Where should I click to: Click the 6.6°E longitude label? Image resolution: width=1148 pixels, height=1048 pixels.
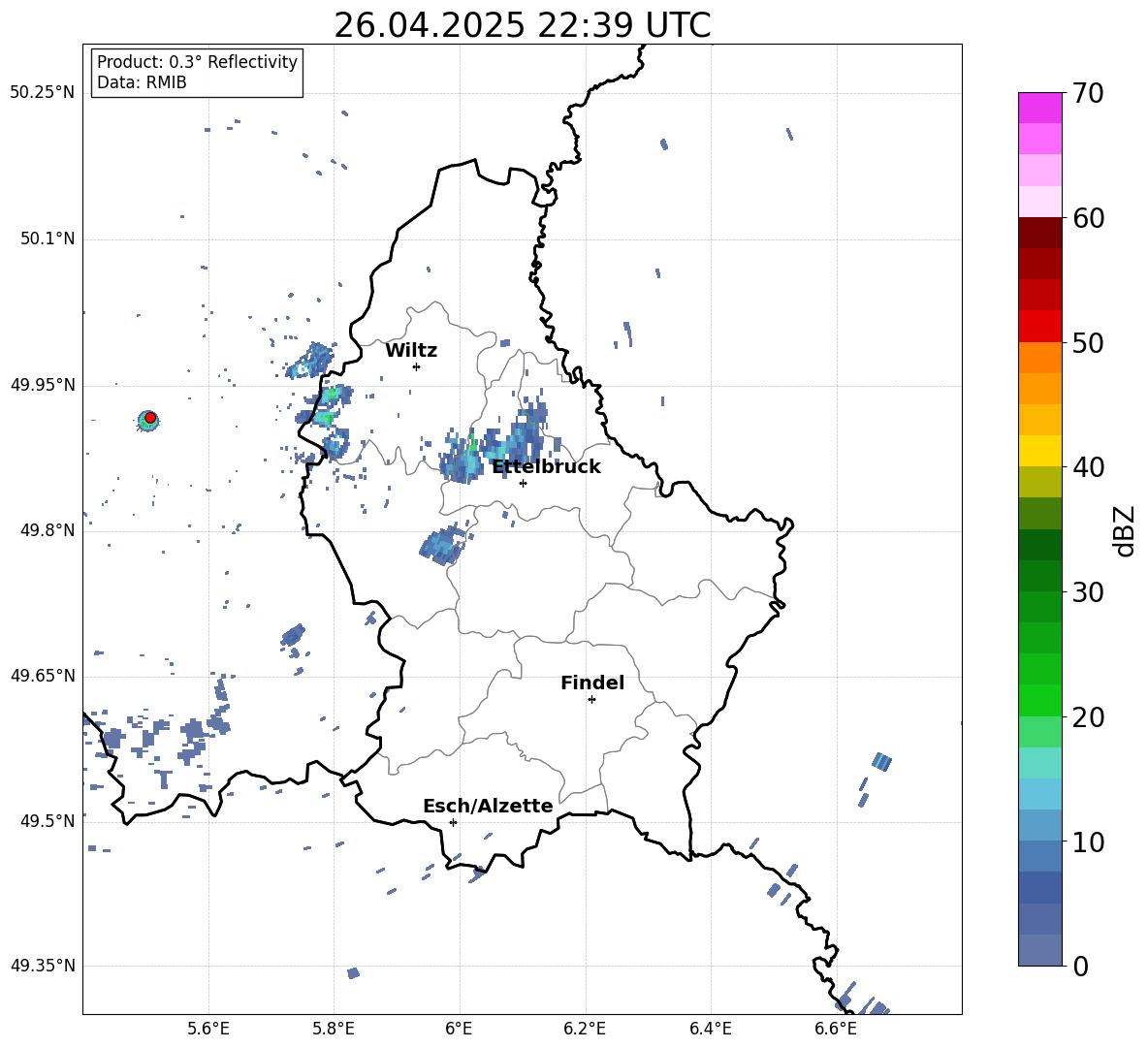[x=836, y=1029]
